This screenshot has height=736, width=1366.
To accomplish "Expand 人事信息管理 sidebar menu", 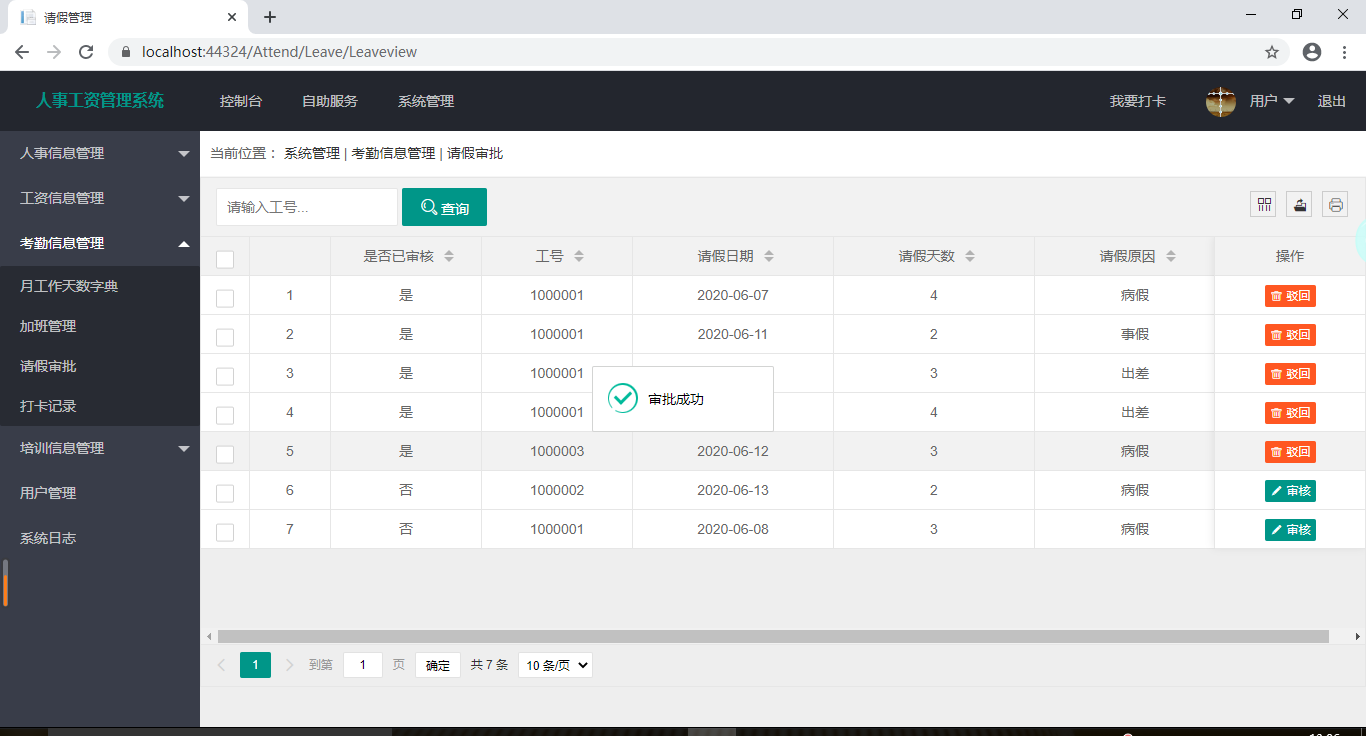I will click(x=100, y=153).
